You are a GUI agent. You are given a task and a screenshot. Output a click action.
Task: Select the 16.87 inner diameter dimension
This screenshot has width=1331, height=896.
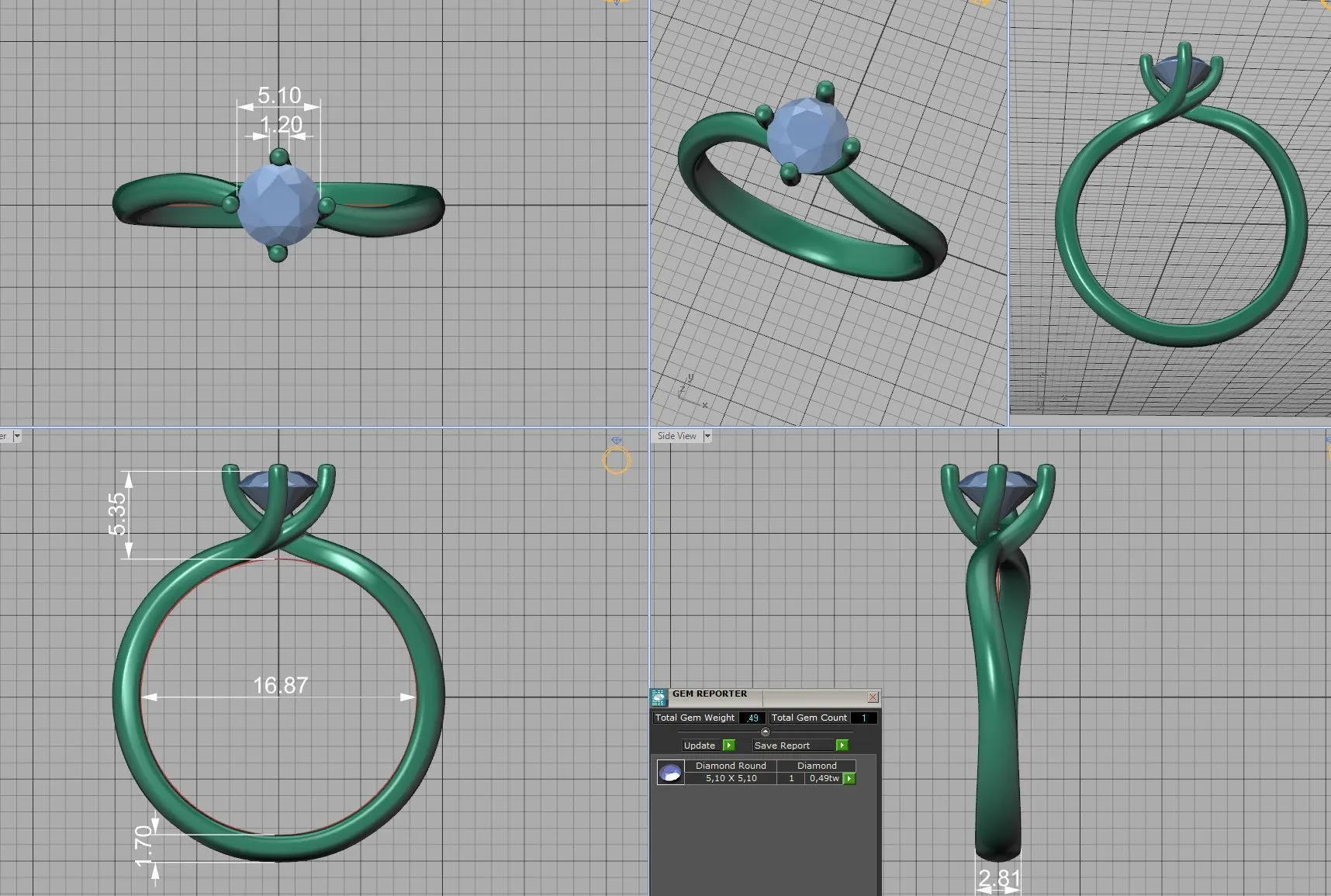(280, 686)
